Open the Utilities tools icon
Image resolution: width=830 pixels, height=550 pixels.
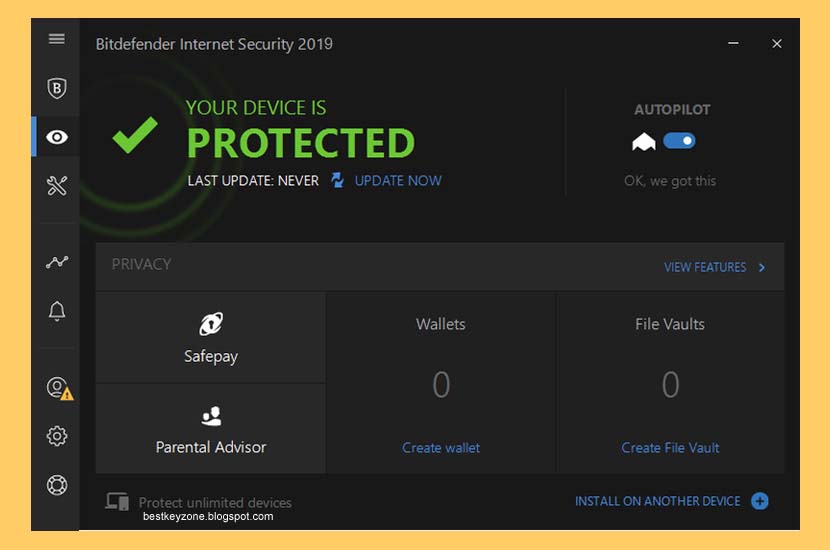pos(57,186)
